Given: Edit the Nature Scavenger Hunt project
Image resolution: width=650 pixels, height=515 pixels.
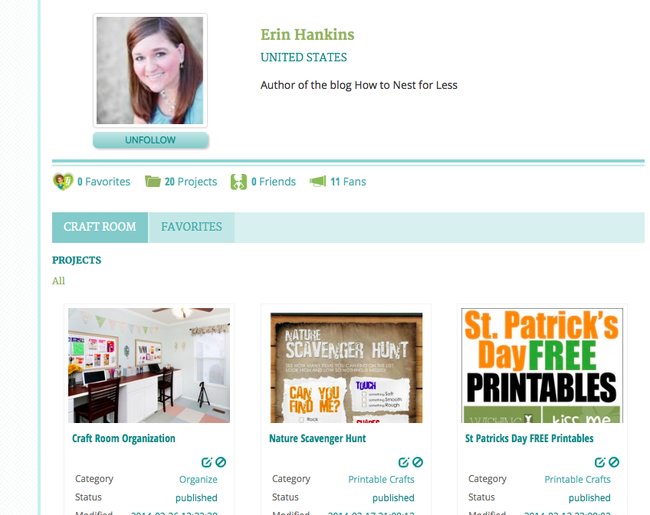Looking at the screenshot, I should click(403, 462).
